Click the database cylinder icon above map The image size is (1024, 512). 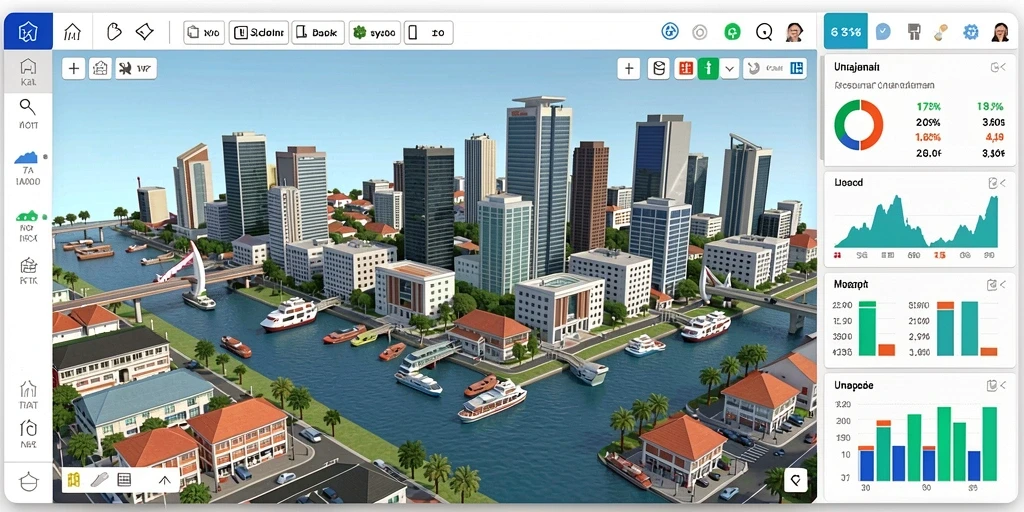(659, 69)
